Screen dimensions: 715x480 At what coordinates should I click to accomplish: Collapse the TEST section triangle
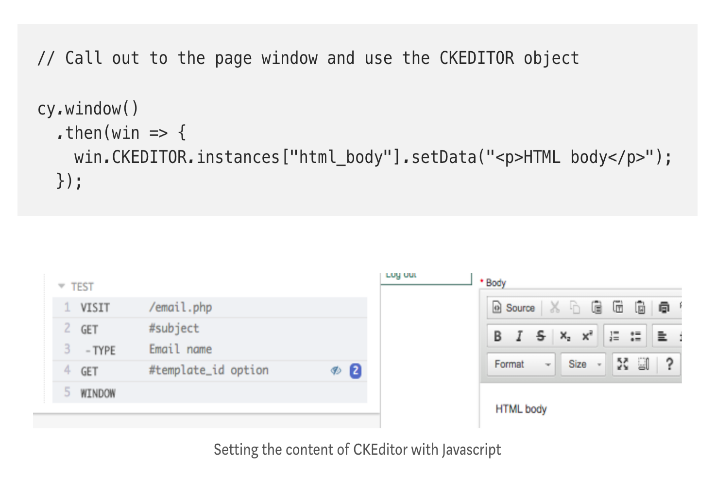pyautogui.click(x=61, y=286)
